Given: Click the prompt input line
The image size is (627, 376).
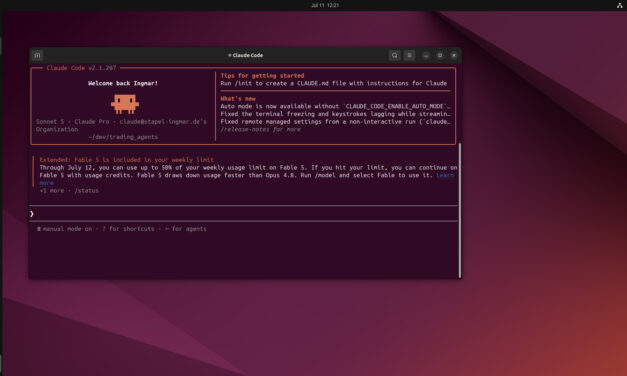Looking at the screenshot, I should tap(244, 214).
